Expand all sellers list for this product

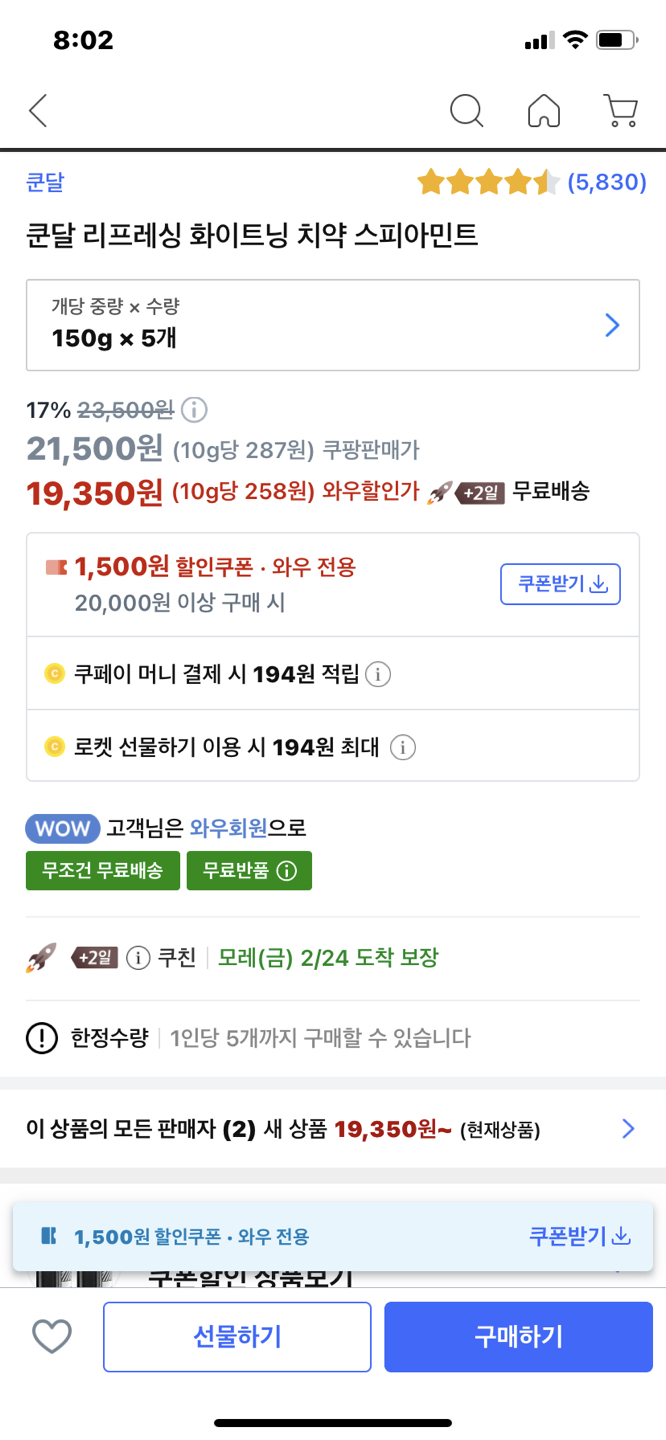[628, 1130]
